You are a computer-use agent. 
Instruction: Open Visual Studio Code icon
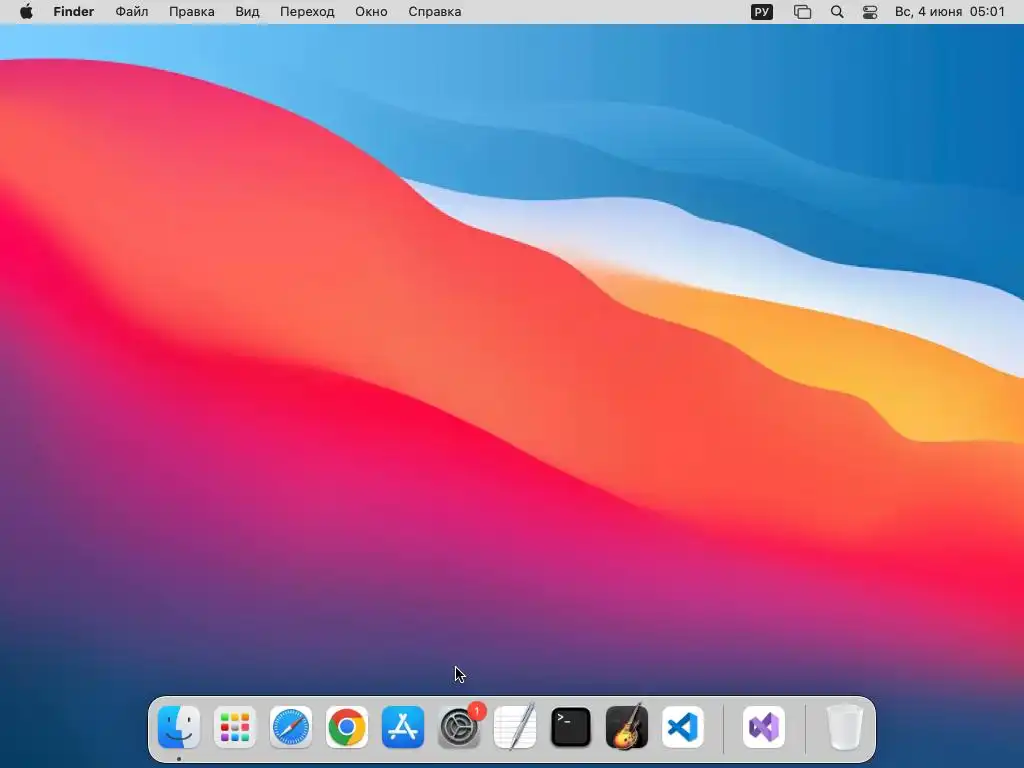tap(682, 727)
